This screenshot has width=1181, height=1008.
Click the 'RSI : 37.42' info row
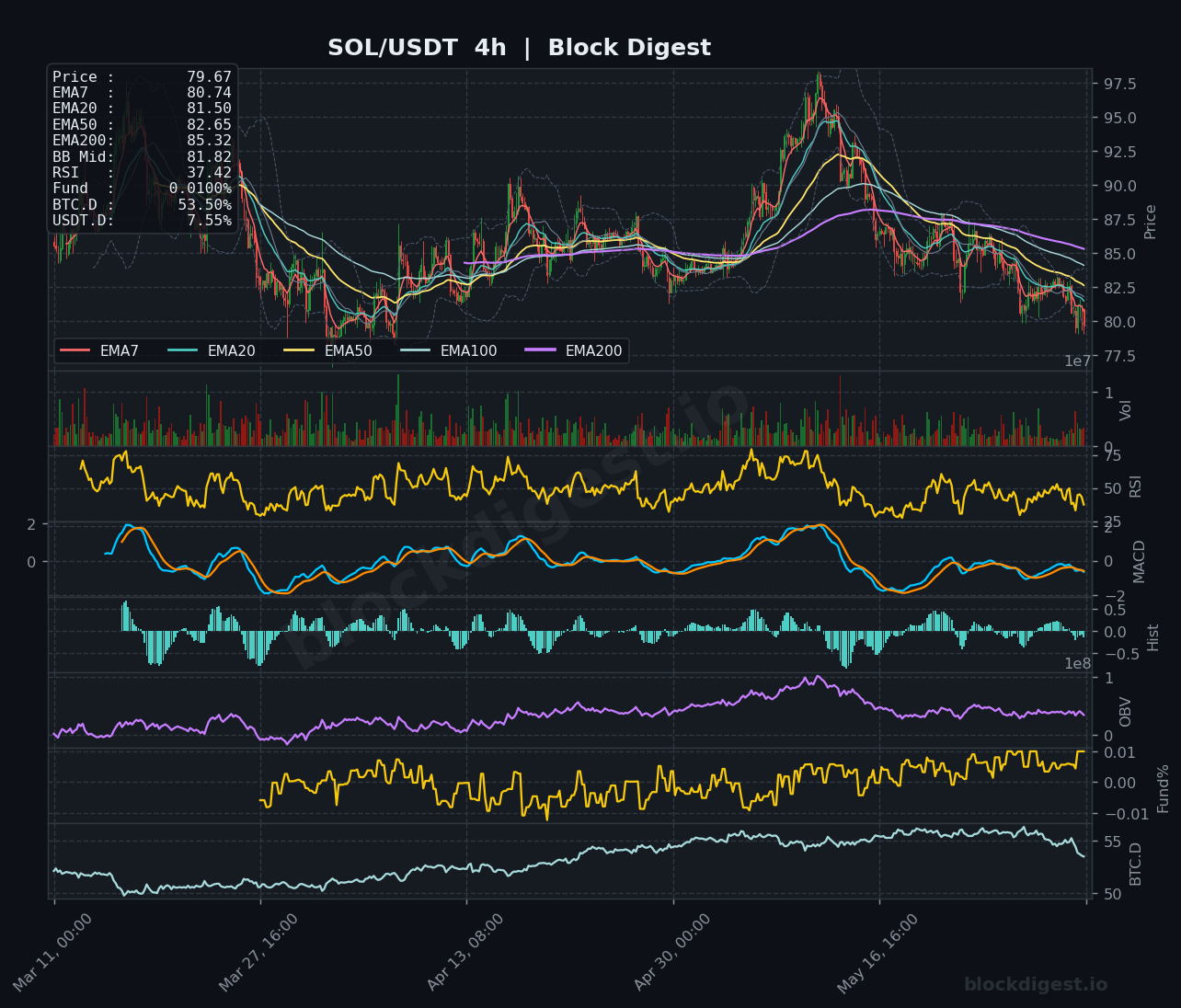pos(142,173)
